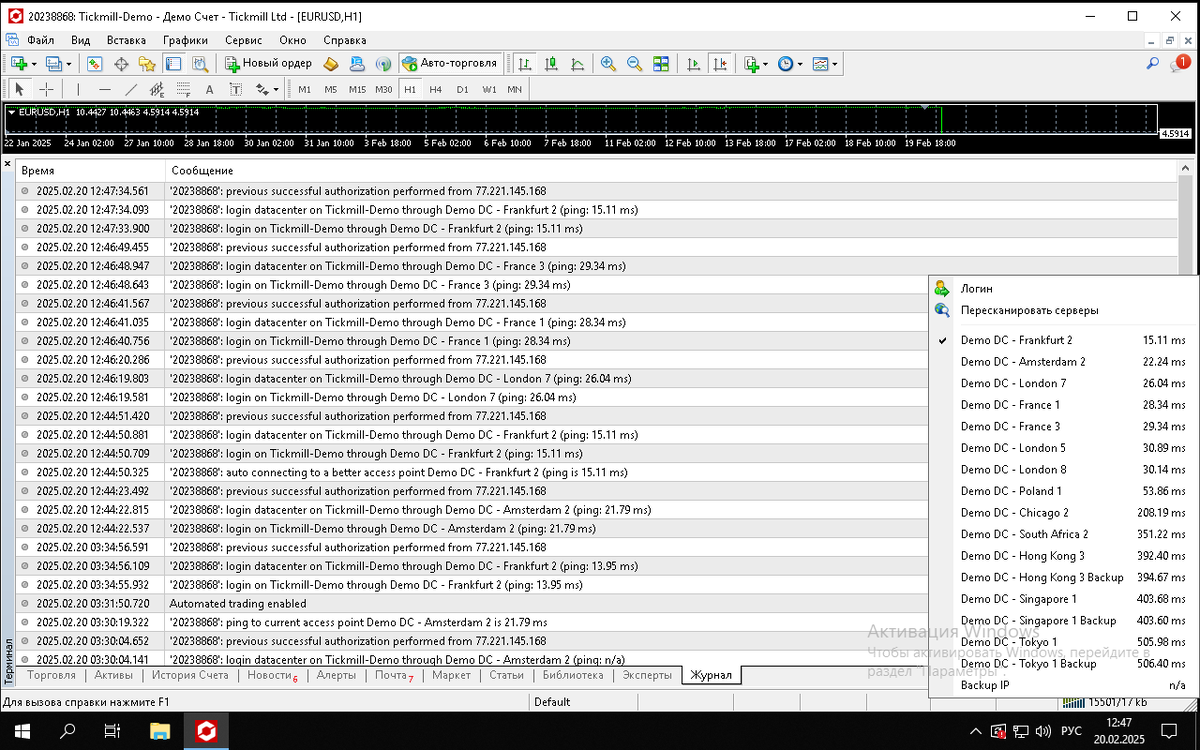Select server Demo DC - London 7
This screenshot has height=750, width=1200.
click(x=1062, y=383)
